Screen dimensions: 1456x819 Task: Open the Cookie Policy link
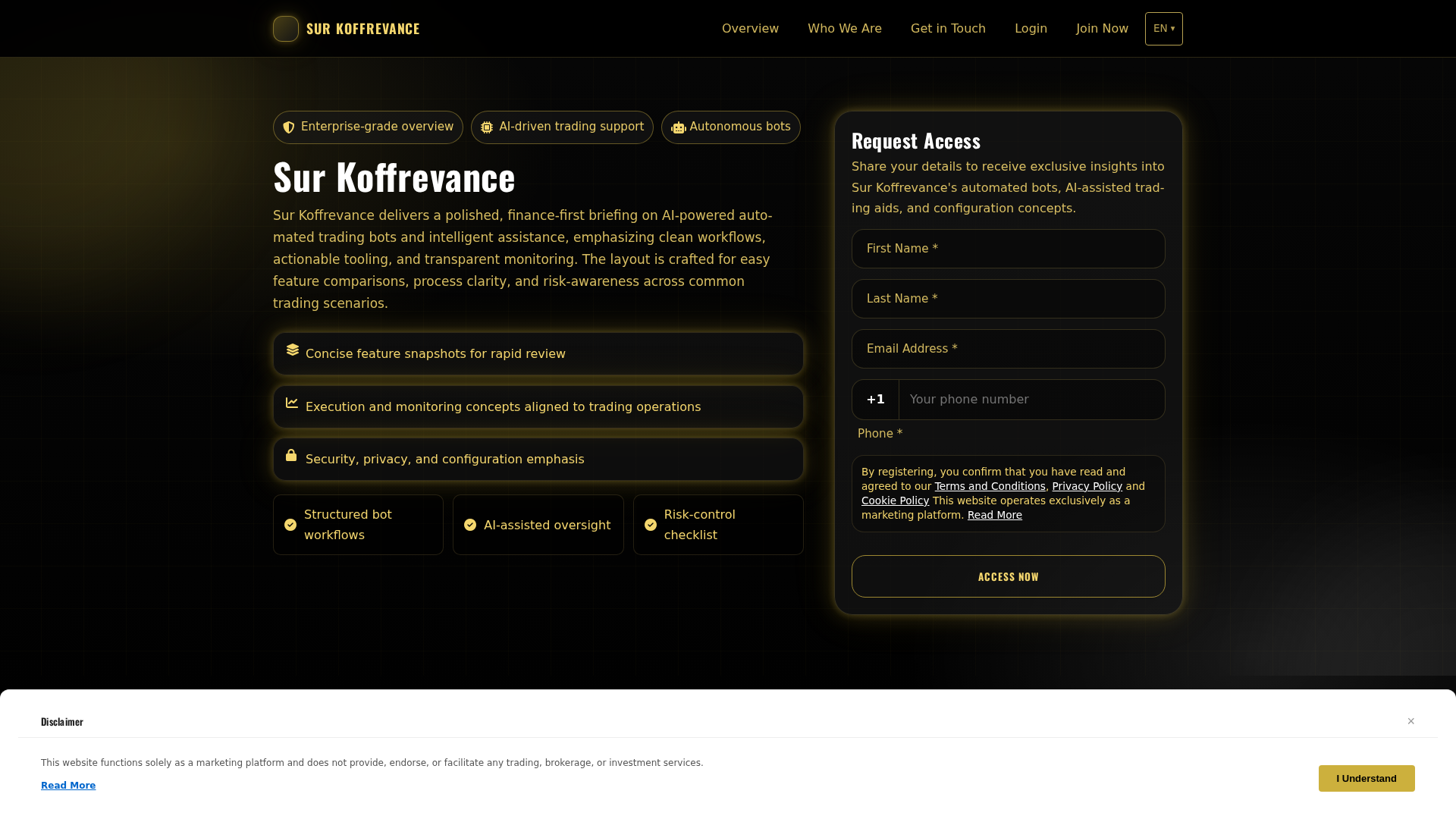tap(895, 500)
